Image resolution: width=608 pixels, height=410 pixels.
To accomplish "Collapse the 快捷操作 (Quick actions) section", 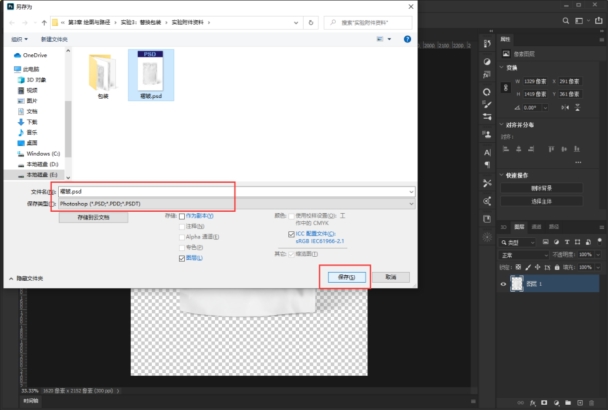I will tap(501, 175).
